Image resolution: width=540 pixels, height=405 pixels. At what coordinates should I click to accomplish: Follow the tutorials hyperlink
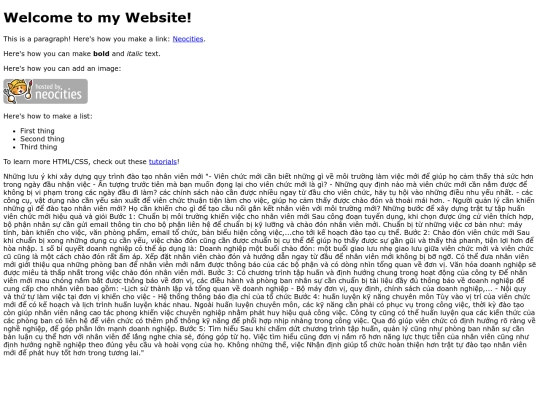[163, 162]
